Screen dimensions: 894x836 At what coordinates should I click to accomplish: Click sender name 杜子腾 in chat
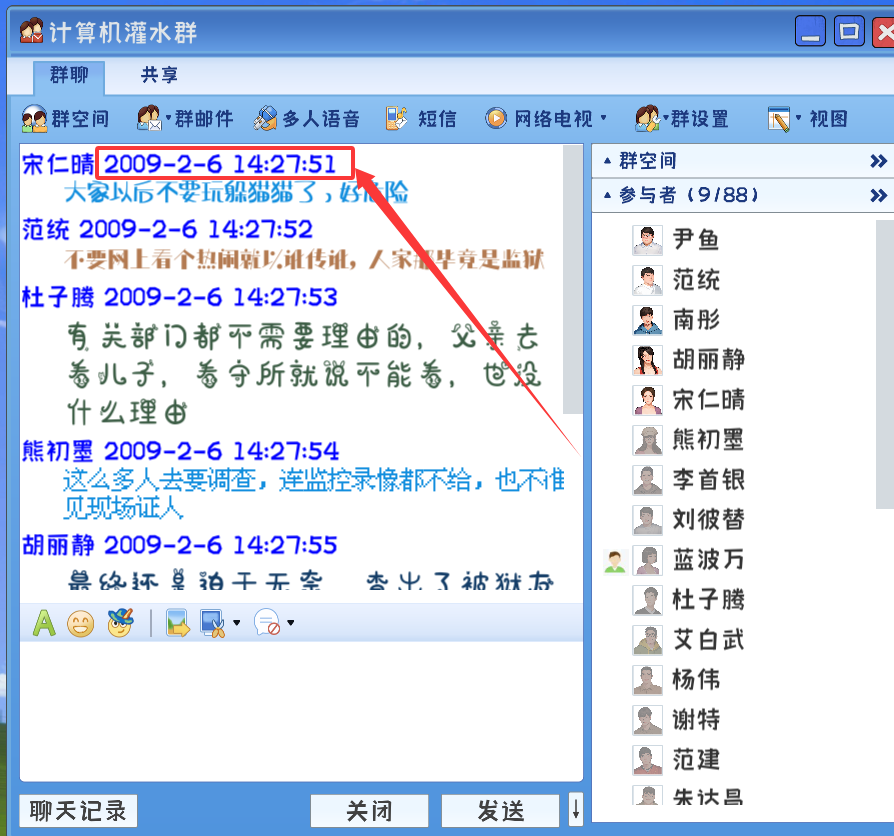(58, 298)
